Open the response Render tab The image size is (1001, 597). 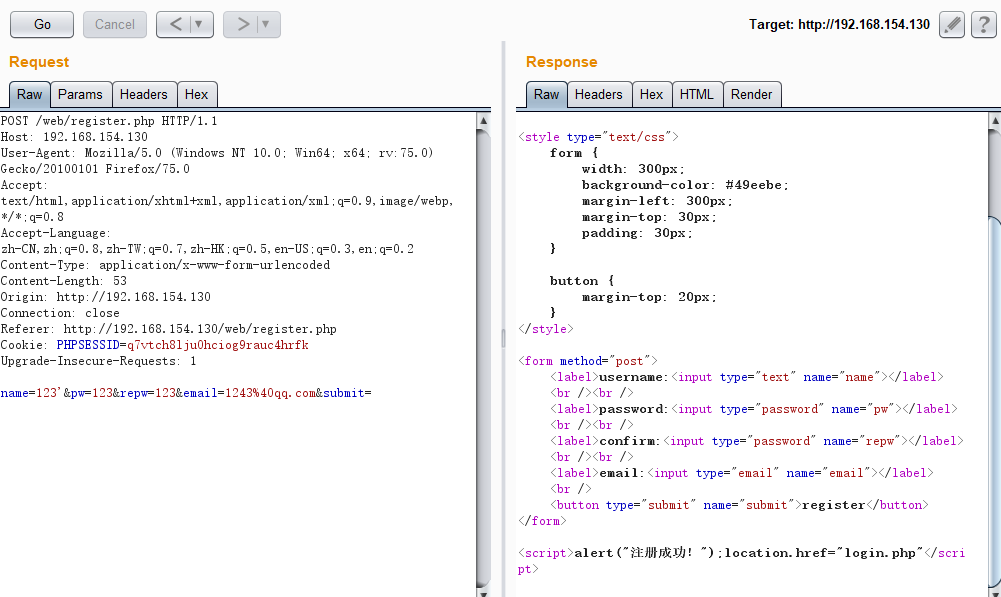pos(751,95)
